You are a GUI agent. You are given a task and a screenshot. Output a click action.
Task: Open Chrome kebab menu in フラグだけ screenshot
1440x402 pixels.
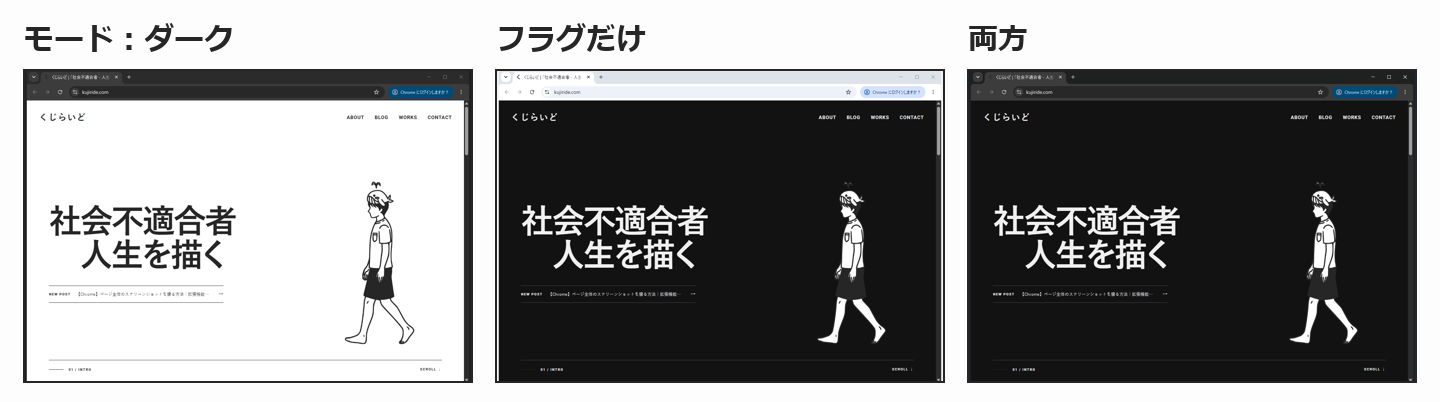point(933,92)
